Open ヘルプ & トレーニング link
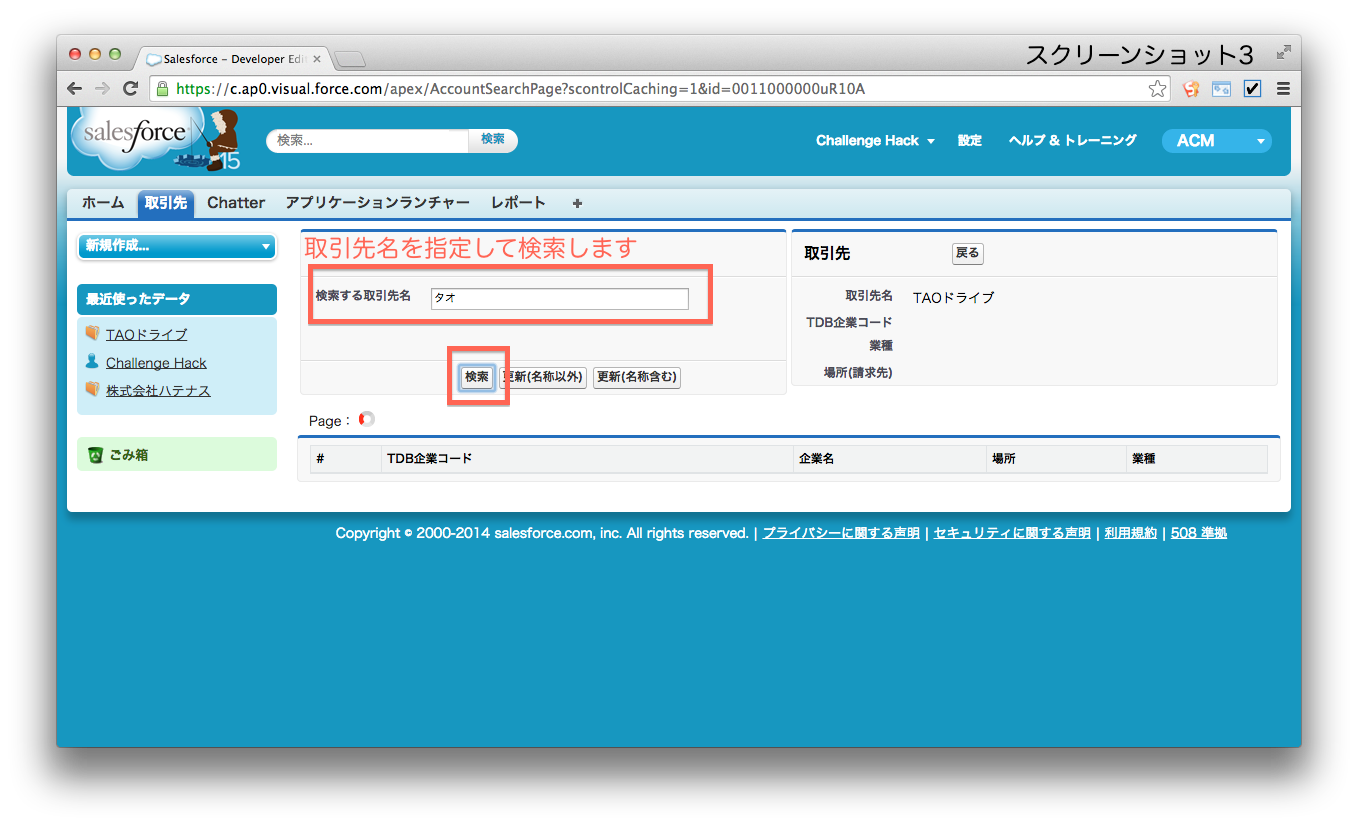Screen dimensions: 1358x826 tap(1072, 141)
